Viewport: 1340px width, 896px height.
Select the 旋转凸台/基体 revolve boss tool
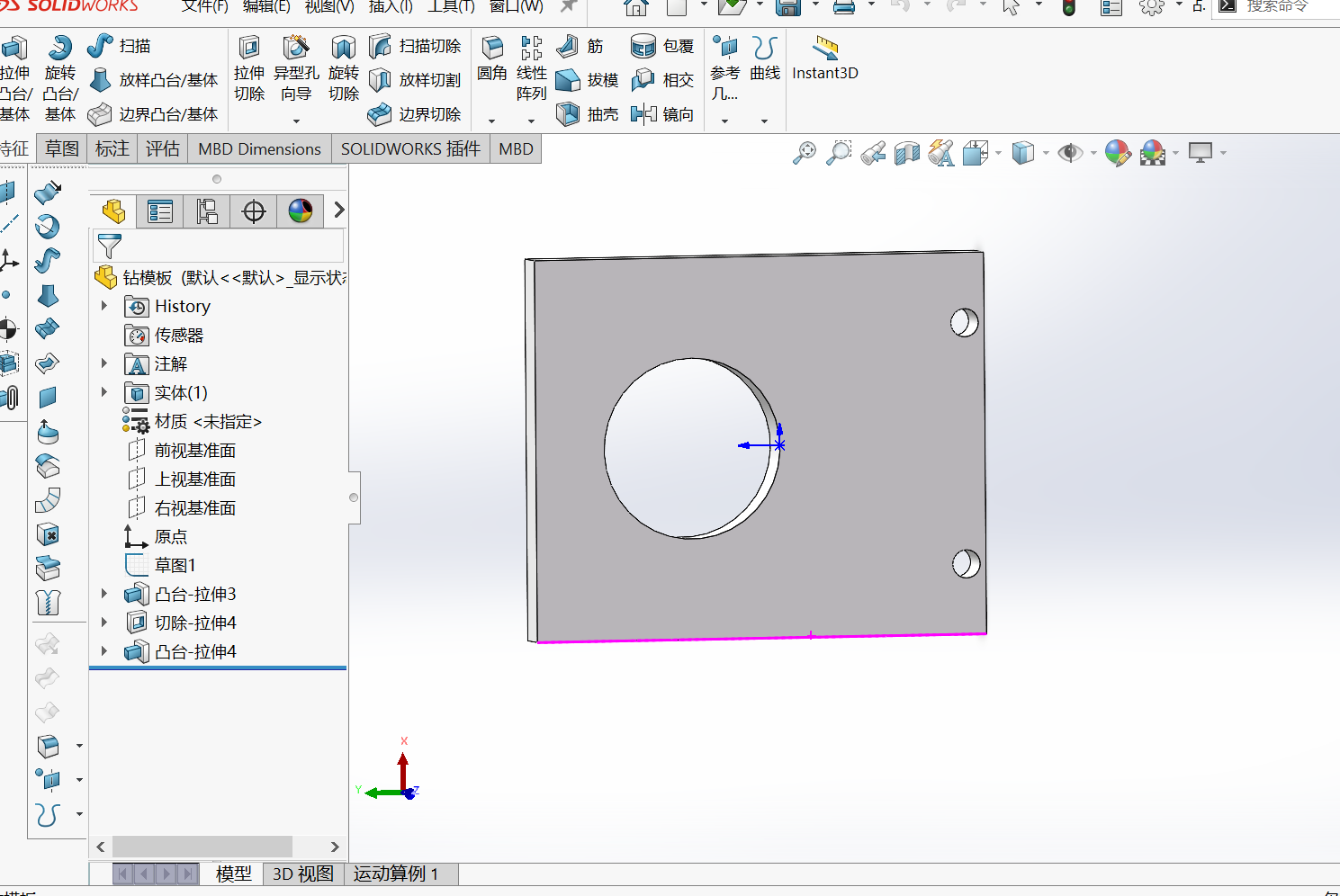[60, 79]
